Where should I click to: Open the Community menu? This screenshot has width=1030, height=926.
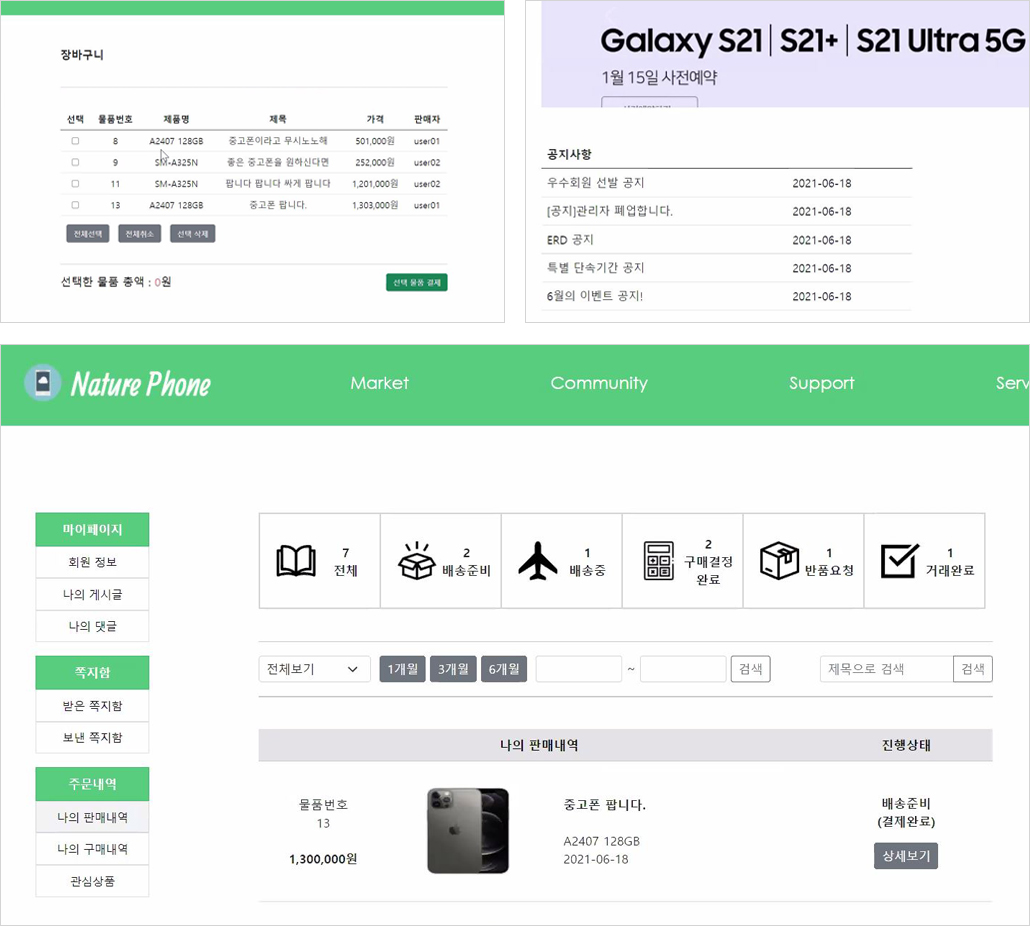598,383
